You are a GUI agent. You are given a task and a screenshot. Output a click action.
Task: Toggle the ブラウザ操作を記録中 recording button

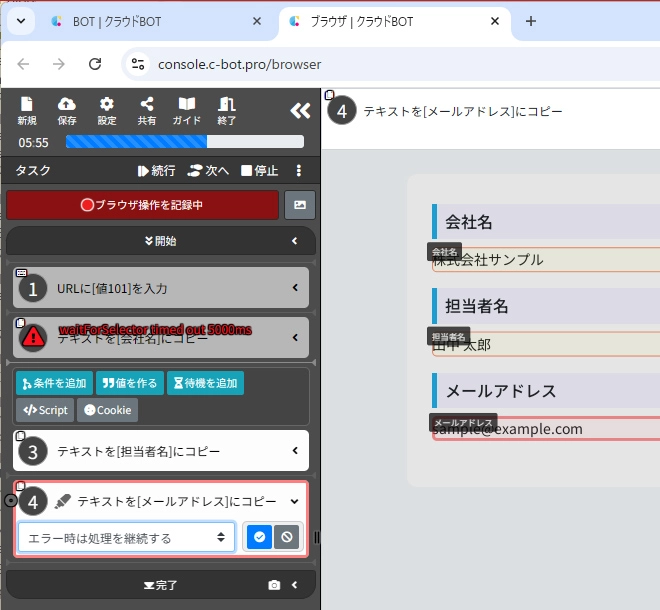coord(142,205)
